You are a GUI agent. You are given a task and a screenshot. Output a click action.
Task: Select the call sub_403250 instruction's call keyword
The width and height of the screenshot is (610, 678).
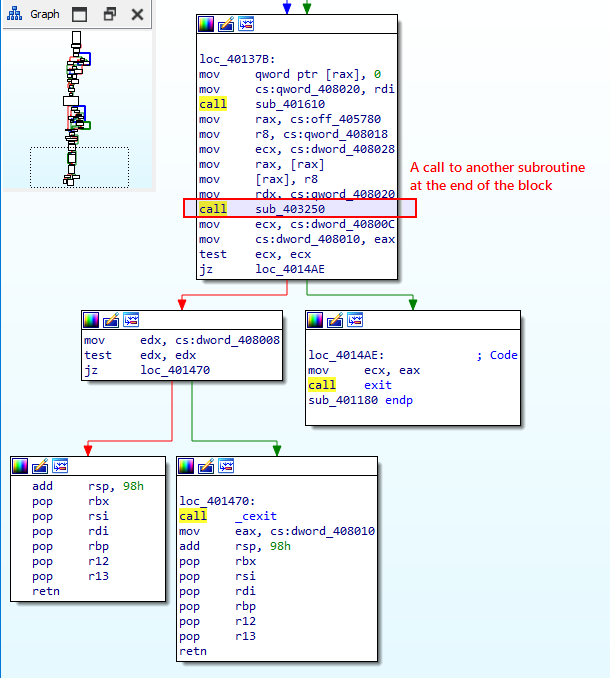213,209
